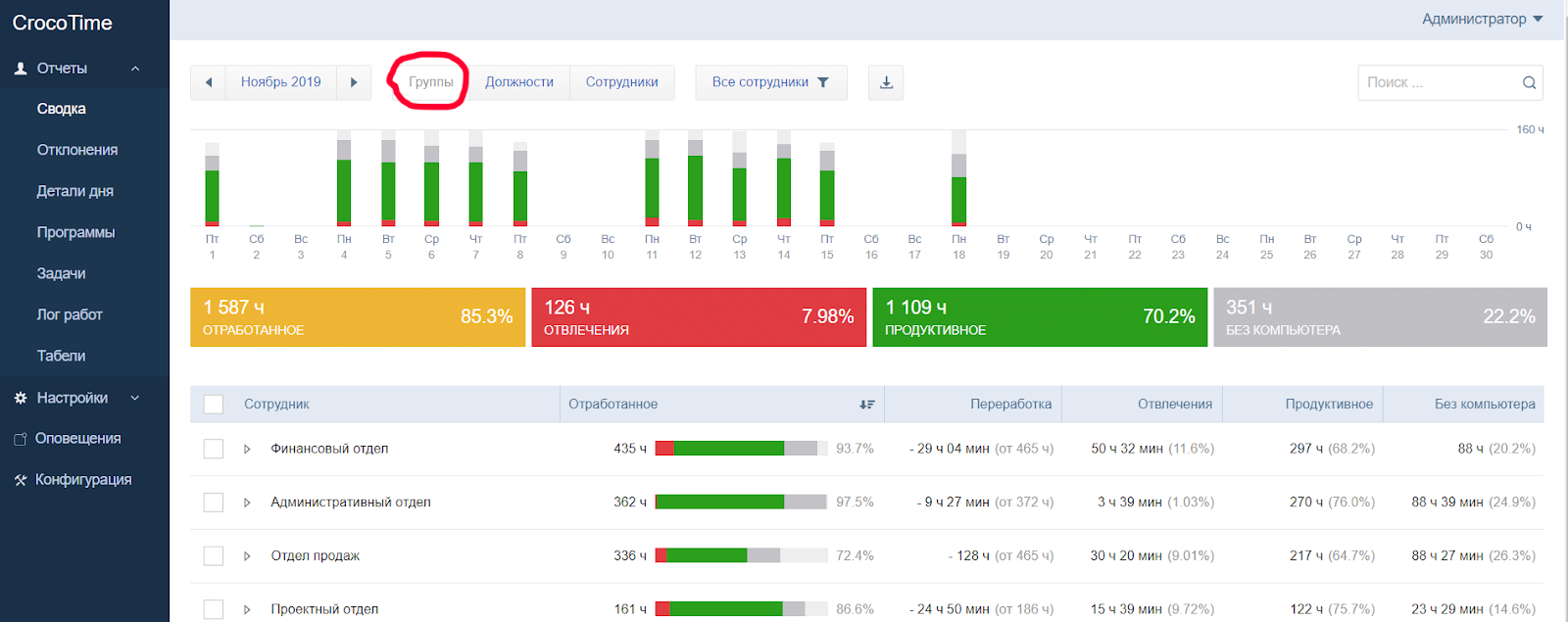Click into the Поиск search field
This screenshot has height=622, width=1568.
tap(1437, 82)
